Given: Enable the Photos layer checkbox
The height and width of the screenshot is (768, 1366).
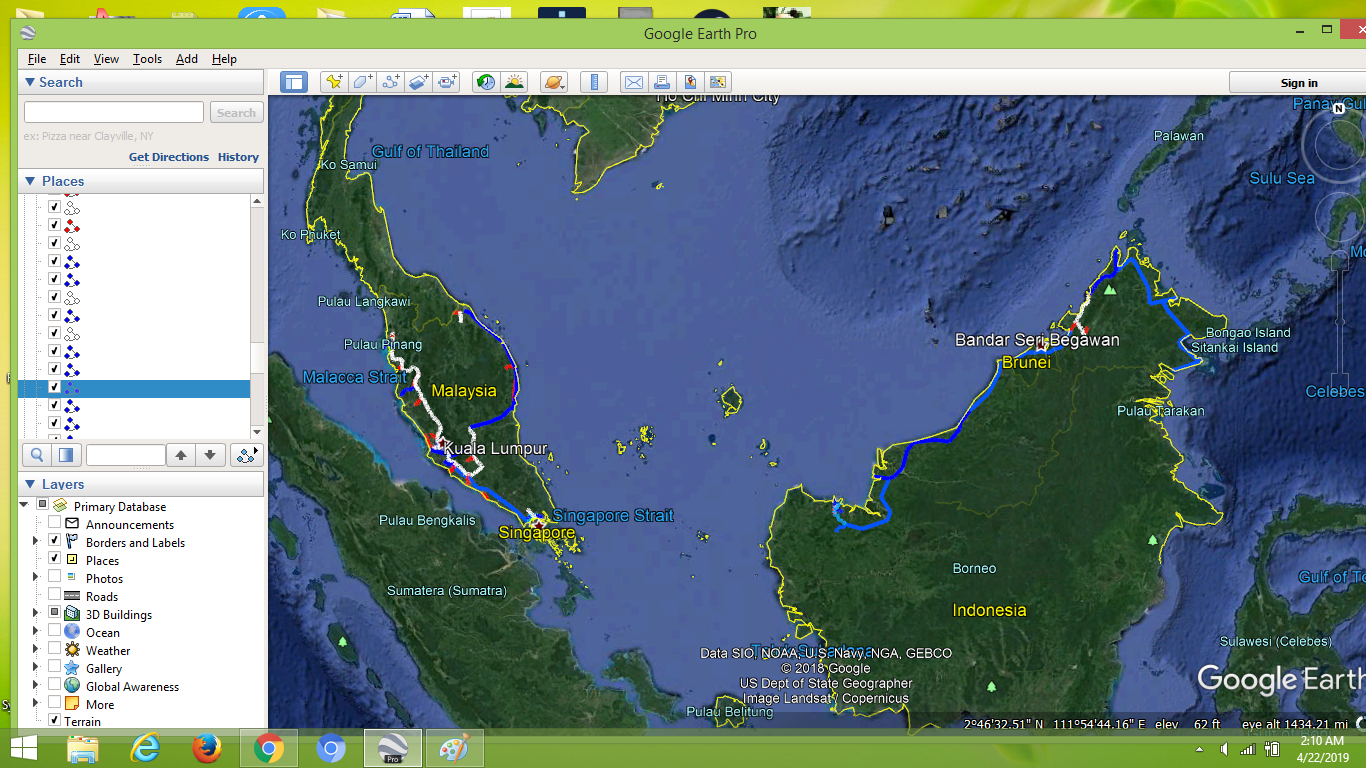Looking at the screenshot, I should 54,577.
